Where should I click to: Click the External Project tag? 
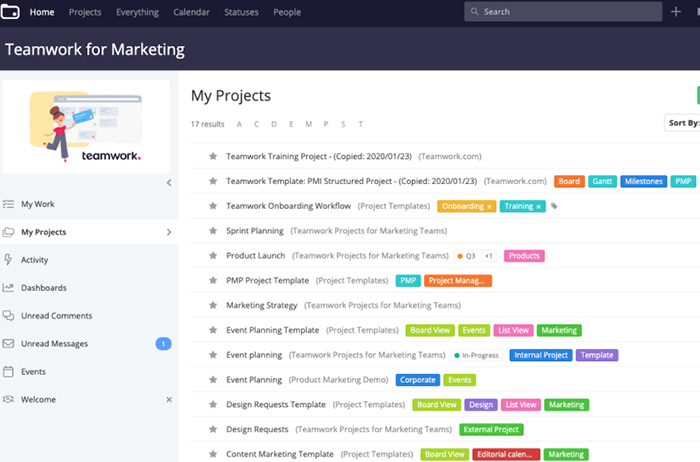coord(491,429)
